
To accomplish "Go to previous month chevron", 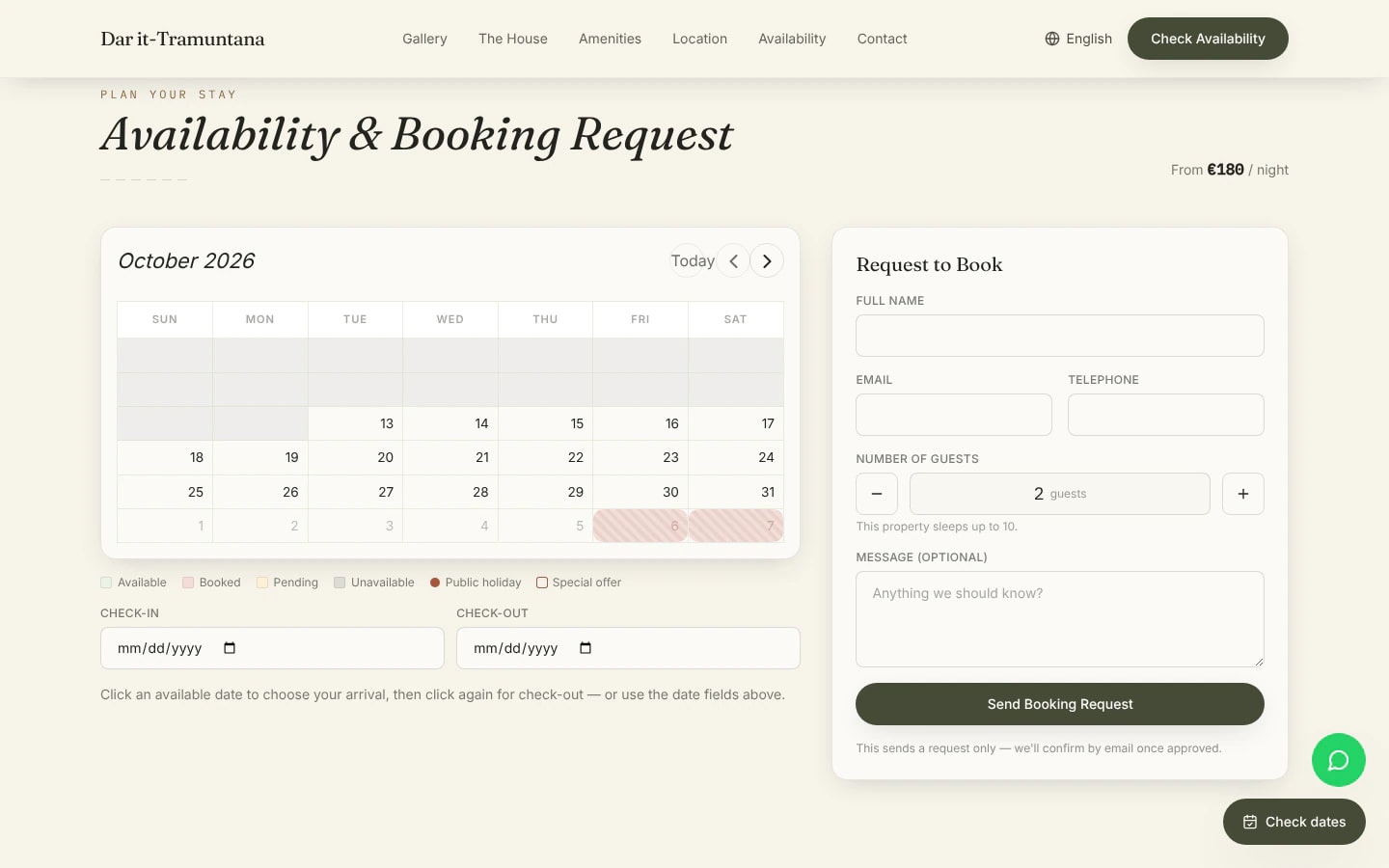I will (733, 261).
